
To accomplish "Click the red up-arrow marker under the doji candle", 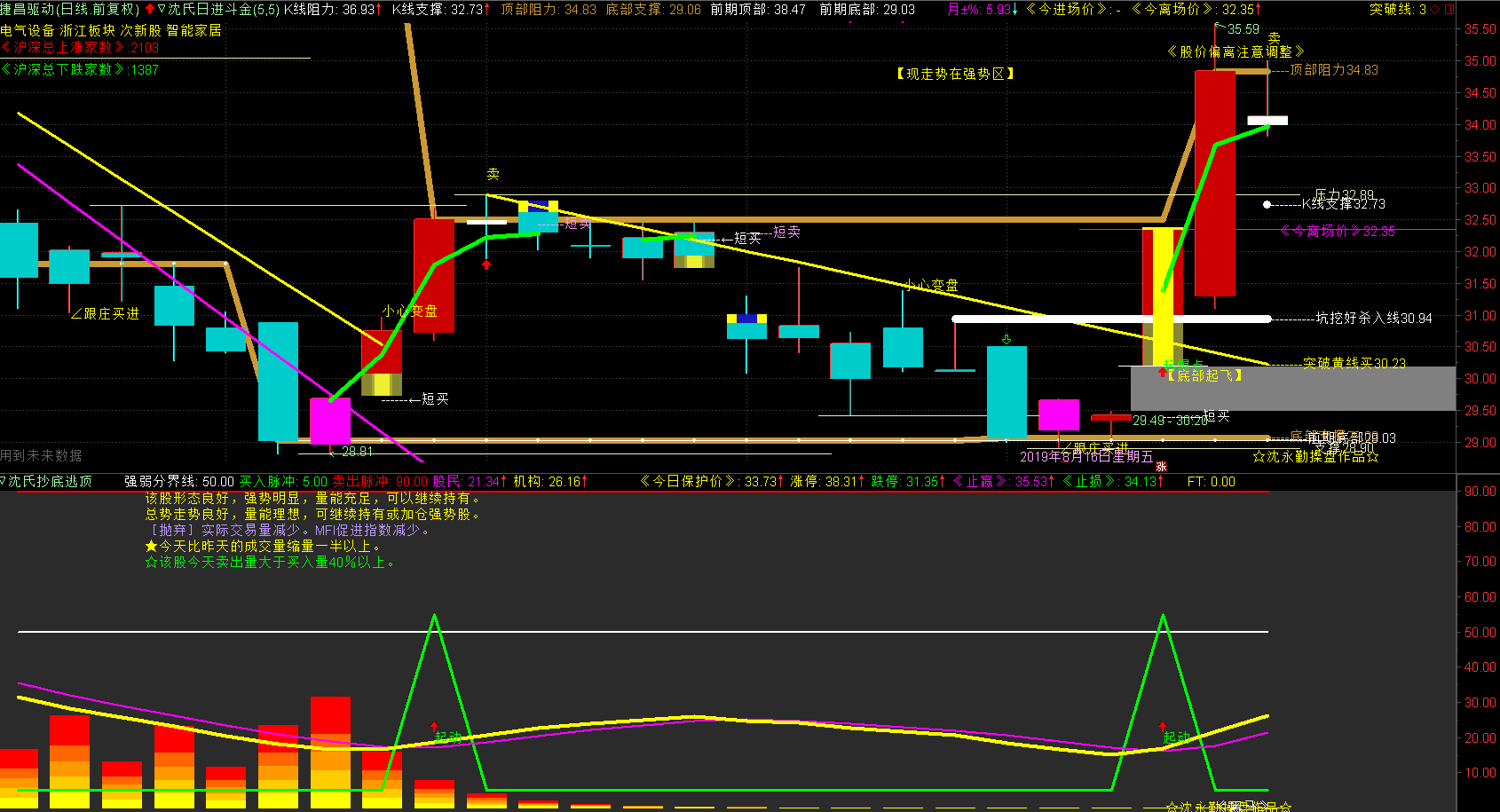I will 486,264.
